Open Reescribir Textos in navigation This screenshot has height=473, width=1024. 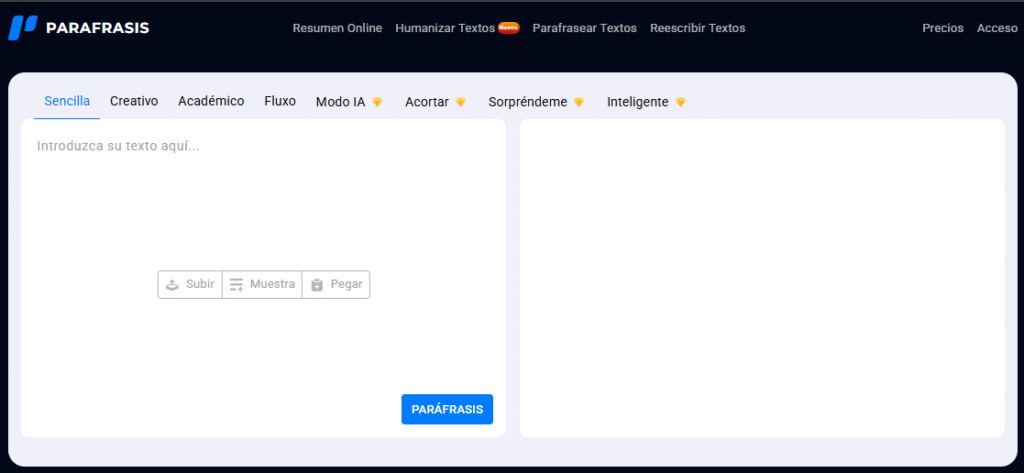[x=697, y=28]
